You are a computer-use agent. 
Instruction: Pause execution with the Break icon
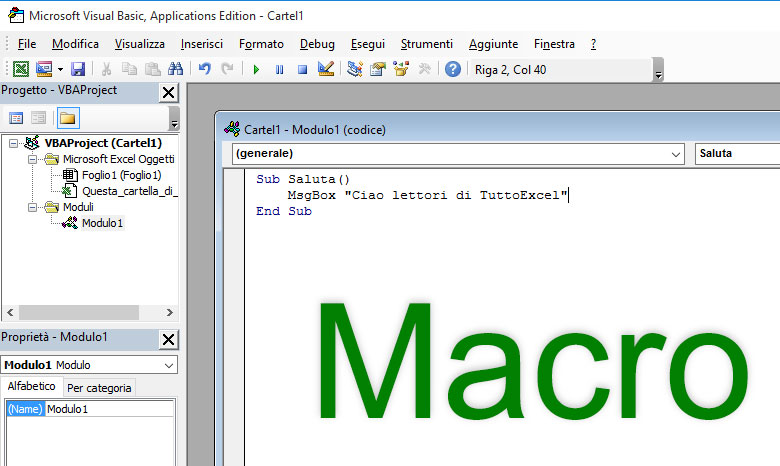(280, 69)
